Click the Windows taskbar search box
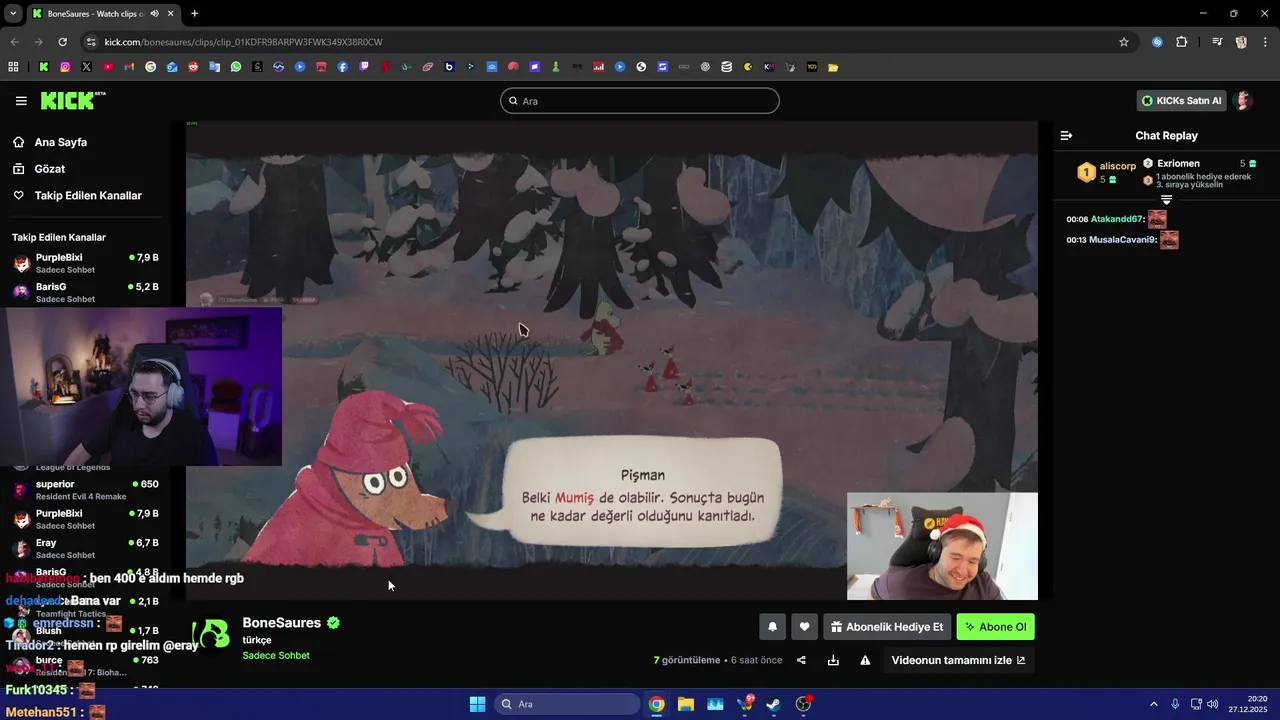This screenshot has width=1280, height=720. pyautogui.click(x=568, y=704)
